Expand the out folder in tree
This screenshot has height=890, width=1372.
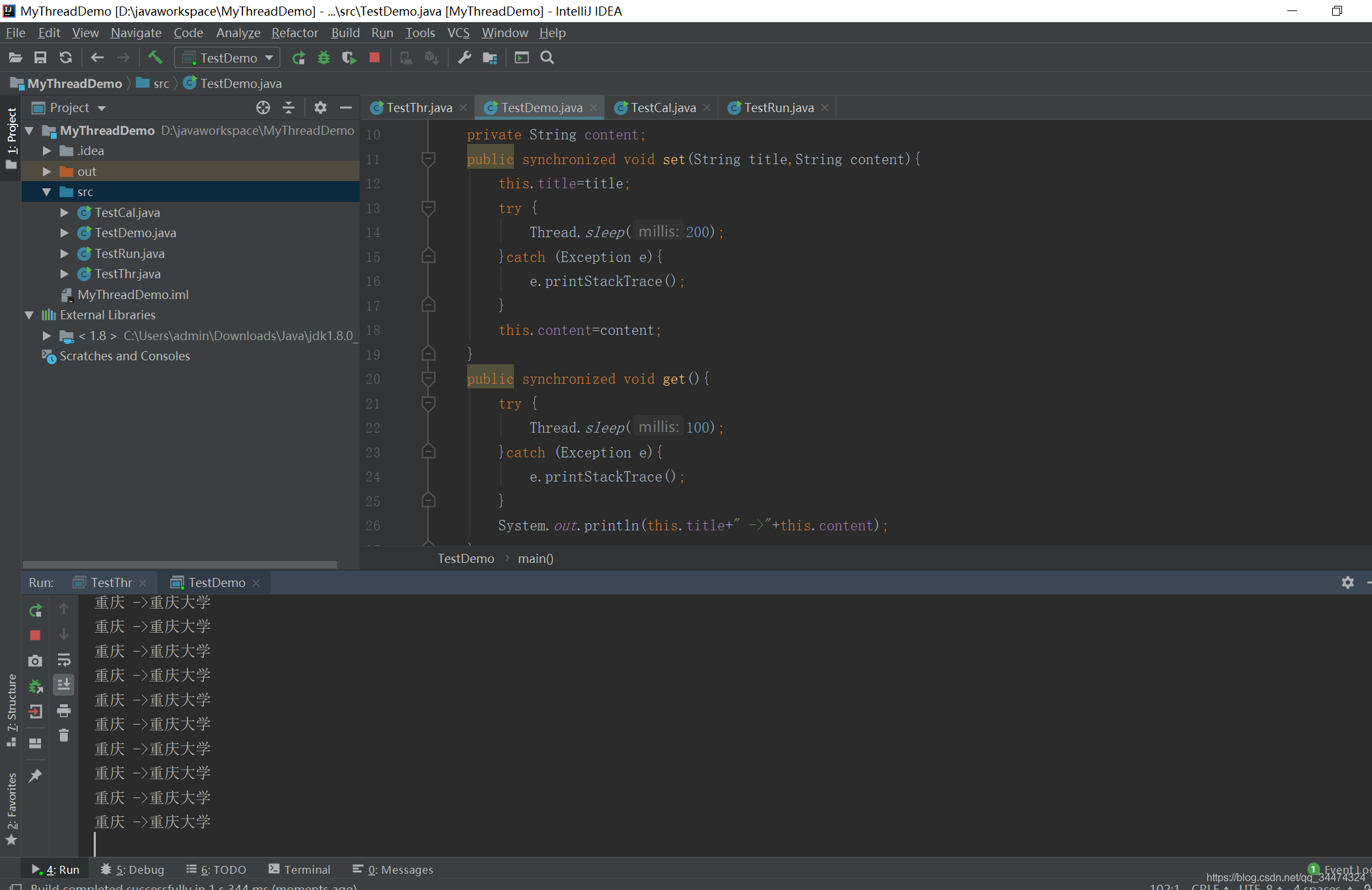[x=47, y=171]
